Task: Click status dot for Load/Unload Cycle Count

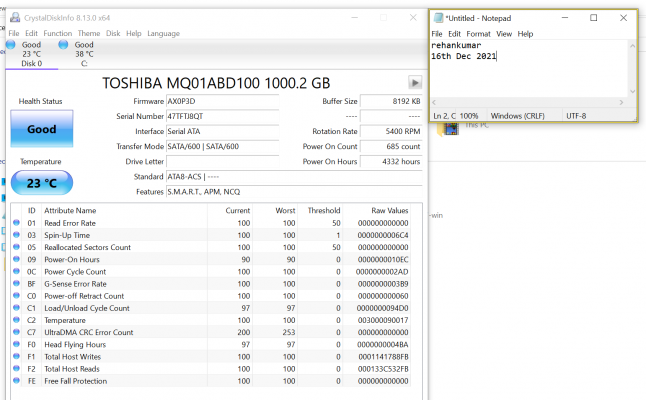Action: pyautogui.click(x=16, y=308)
